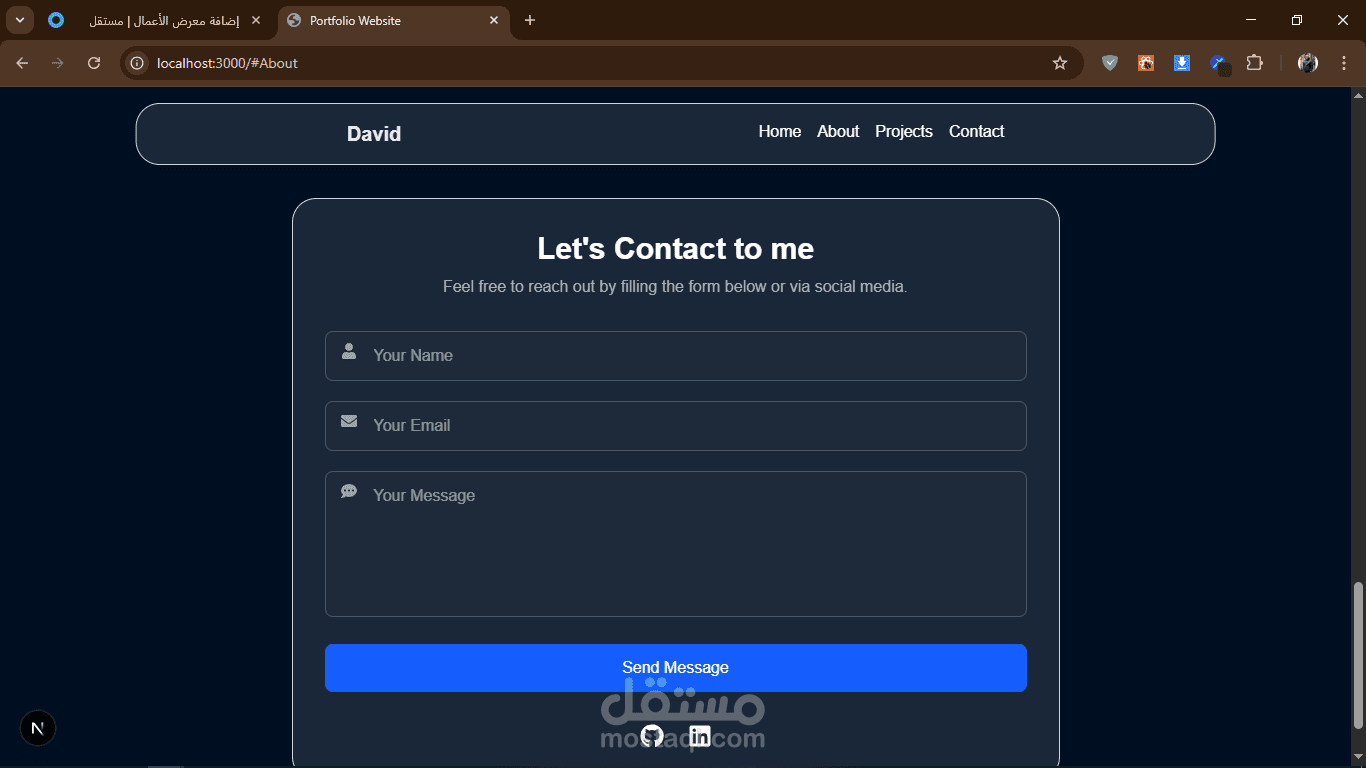Click inside the Your Message textarea
Image resolution: width=1366 pixels, height=768 pixels.
point(676,544)
